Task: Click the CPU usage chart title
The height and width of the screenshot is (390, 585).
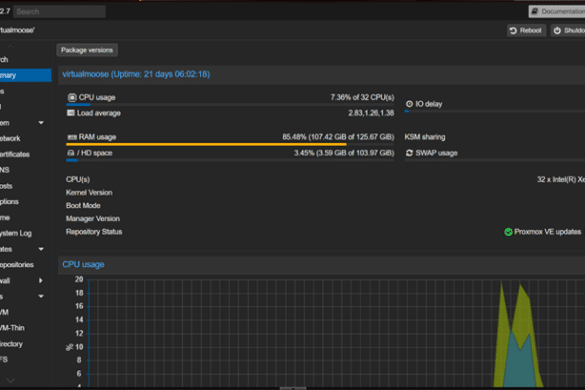Action: (83, 265)
